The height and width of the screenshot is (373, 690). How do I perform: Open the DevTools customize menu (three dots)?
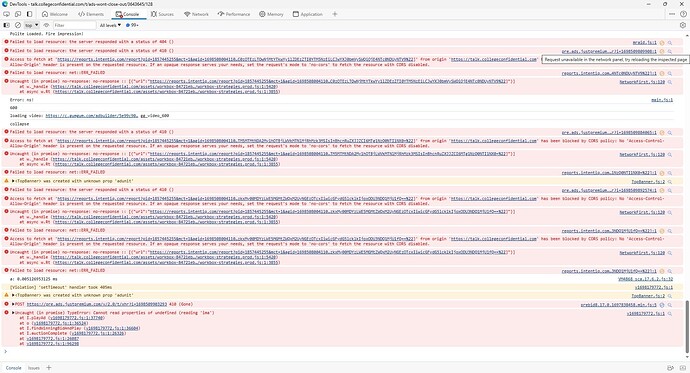672,14
